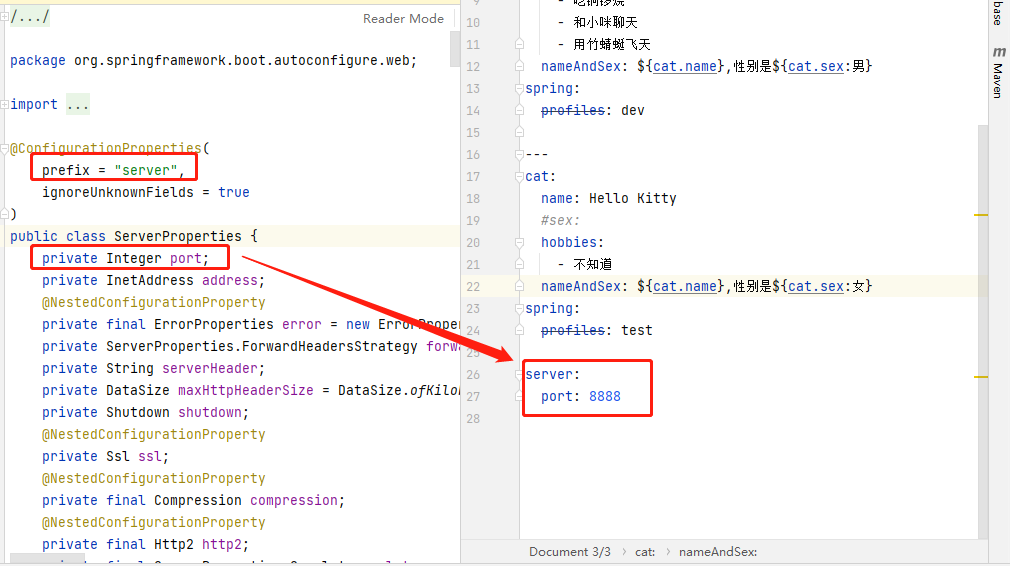Click line number 22 in gutter
The image size is (1010, 566).
[473, 287]
